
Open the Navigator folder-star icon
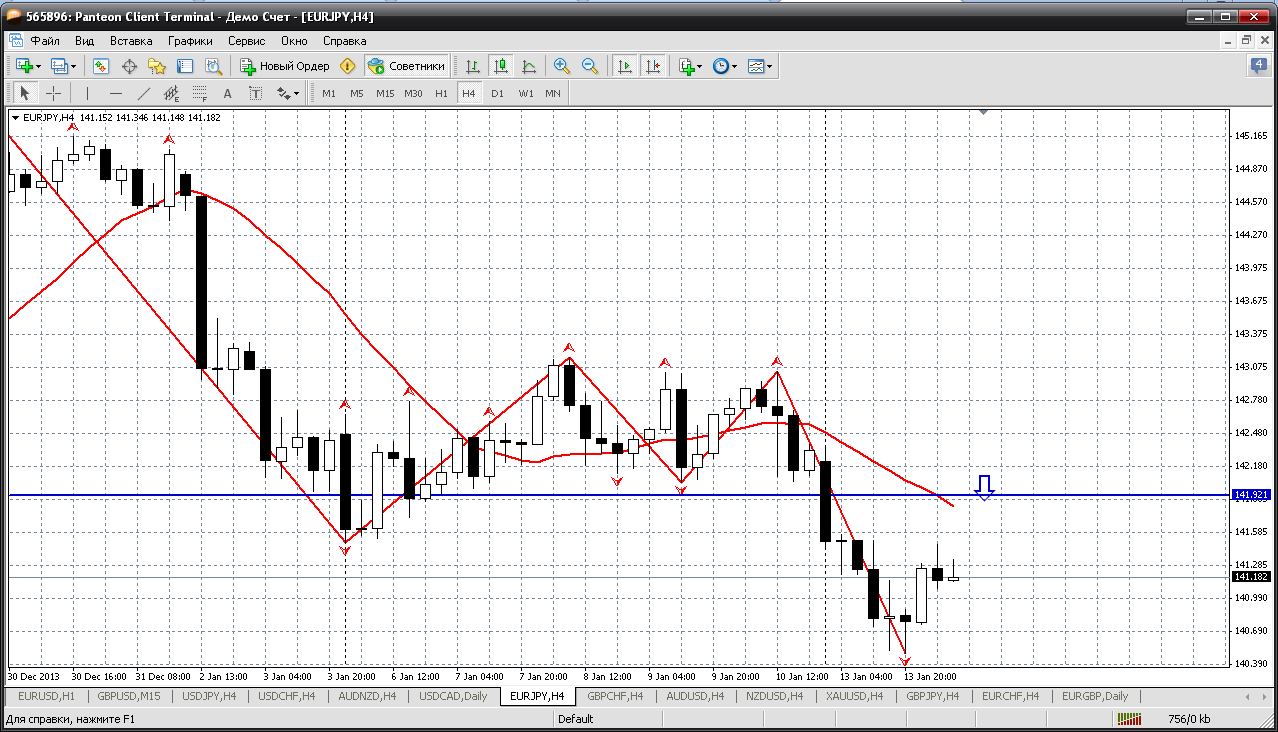coord(157,66)
